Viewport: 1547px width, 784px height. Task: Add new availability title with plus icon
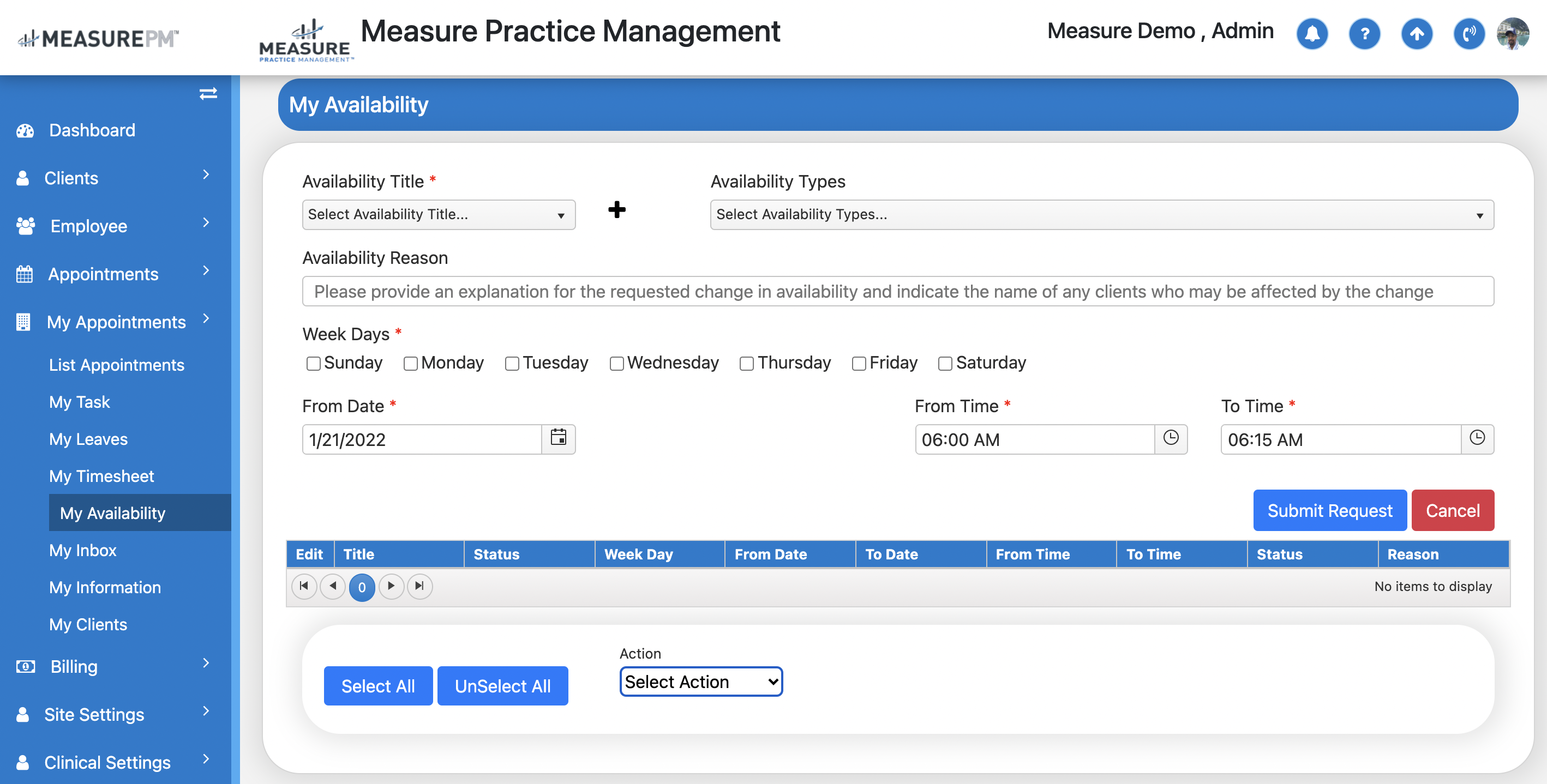(616, 209)
